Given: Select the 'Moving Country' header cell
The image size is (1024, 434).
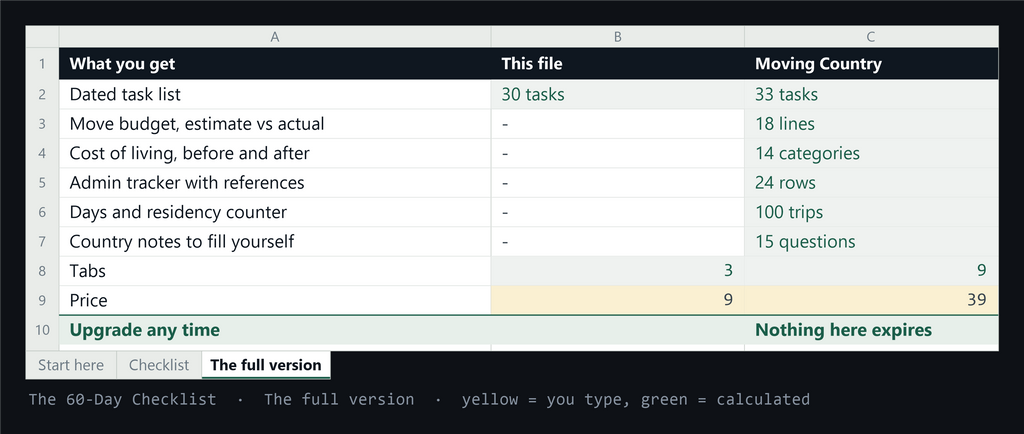Looking at the screenshot, I should click(871, 64).
